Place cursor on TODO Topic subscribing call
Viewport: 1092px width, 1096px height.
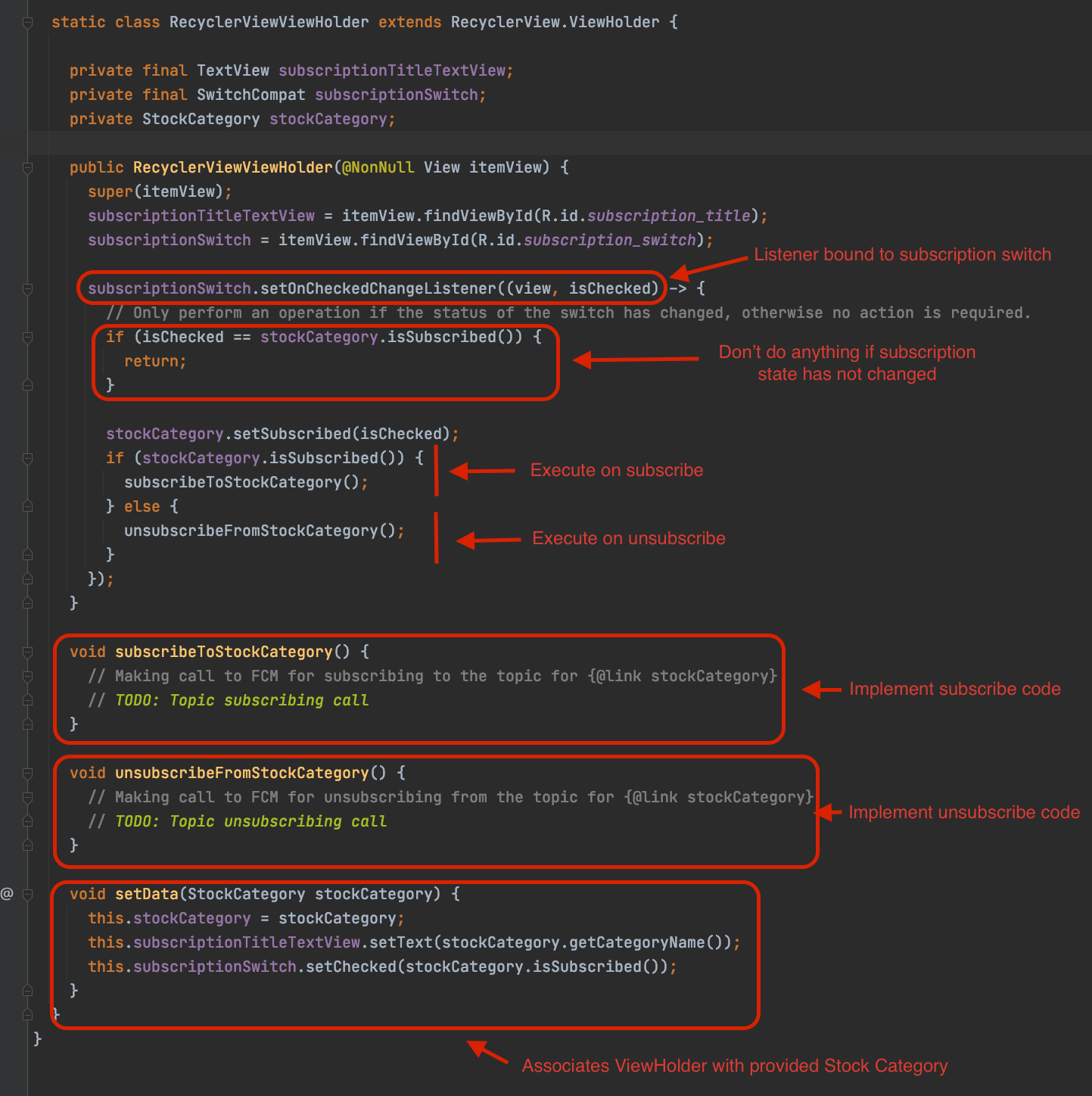pos(241,700)
